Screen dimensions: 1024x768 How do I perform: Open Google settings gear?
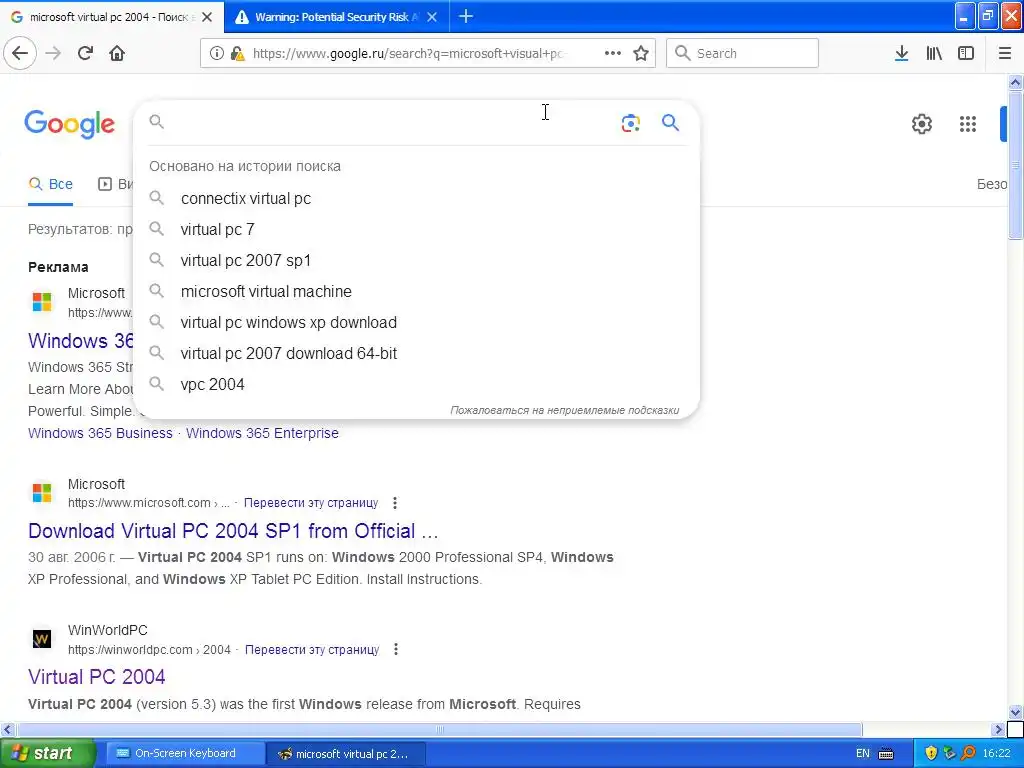921,124
